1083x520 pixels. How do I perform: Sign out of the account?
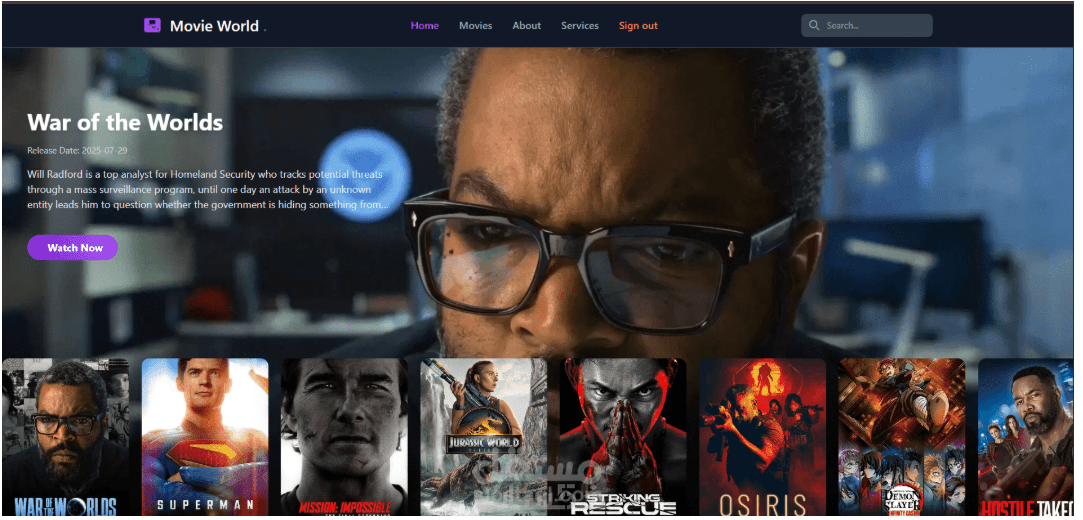[638, 26]
